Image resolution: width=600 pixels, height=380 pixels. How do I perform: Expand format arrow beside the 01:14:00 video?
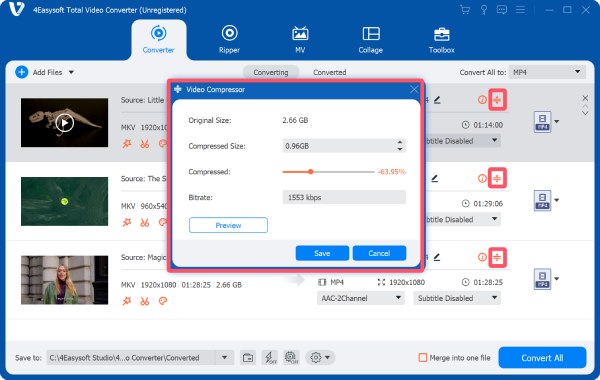tap(557, 122)
